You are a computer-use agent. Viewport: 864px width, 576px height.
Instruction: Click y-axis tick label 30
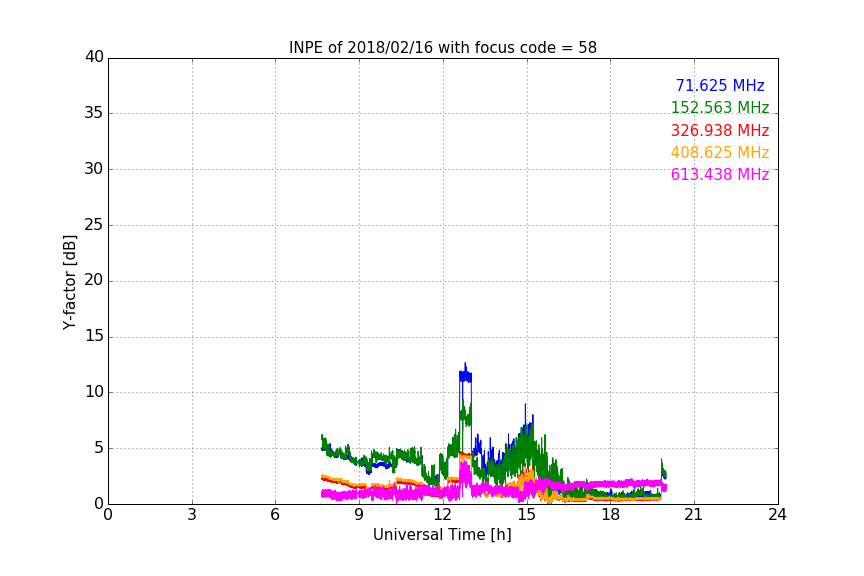pos(94,169)
